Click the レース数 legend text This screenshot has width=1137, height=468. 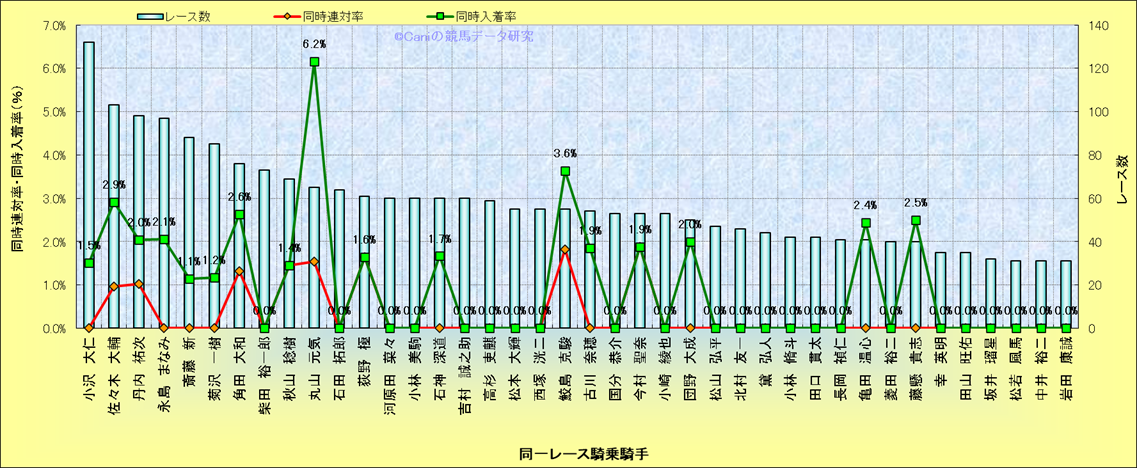coord(205,17)
